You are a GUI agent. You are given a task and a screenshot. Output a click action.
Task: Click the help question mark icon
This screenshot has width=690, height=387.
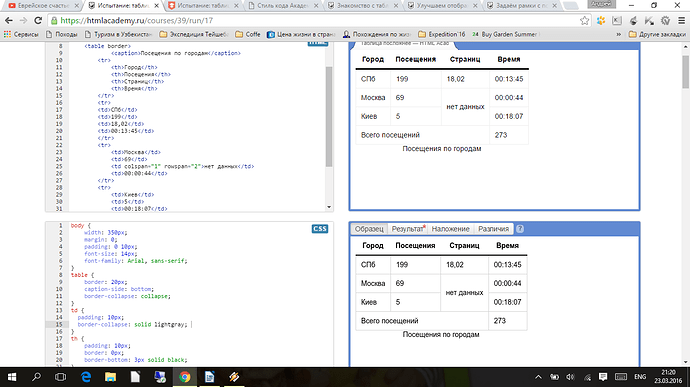tap(520, 229)
